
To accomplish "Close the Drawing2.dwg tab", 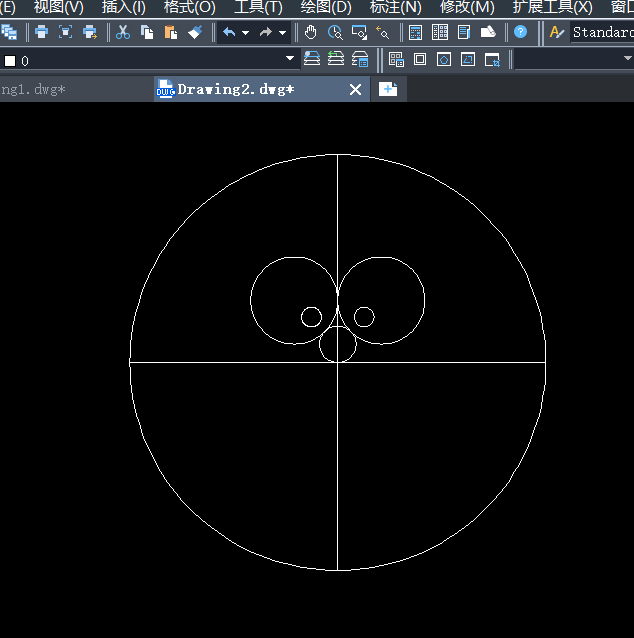I will 355,90.
